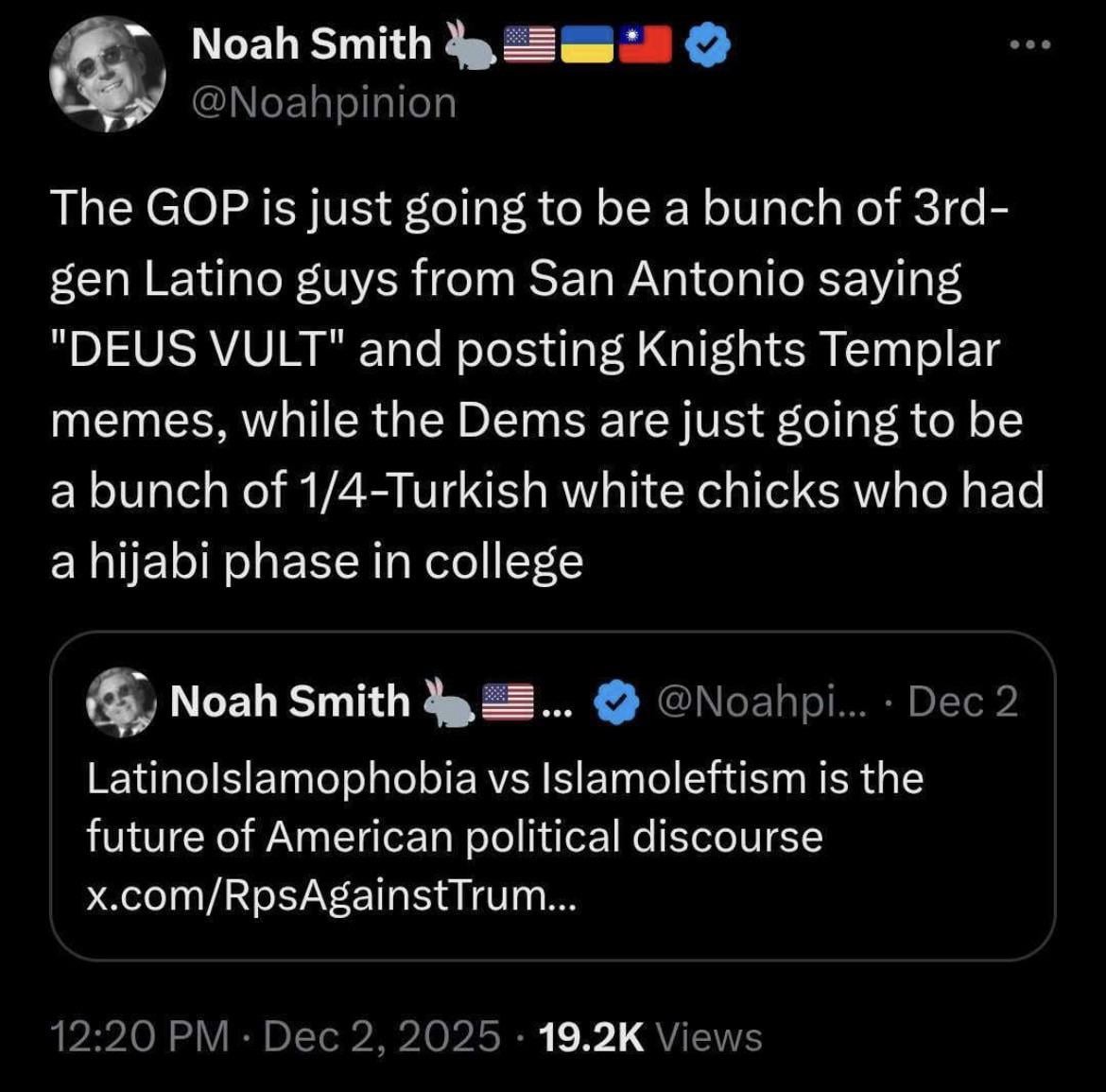This screenshot has width=1106, height=1092.
Task: Open the x.com/RpsAgainstTrum... link
Action: (x=330, y=895)
